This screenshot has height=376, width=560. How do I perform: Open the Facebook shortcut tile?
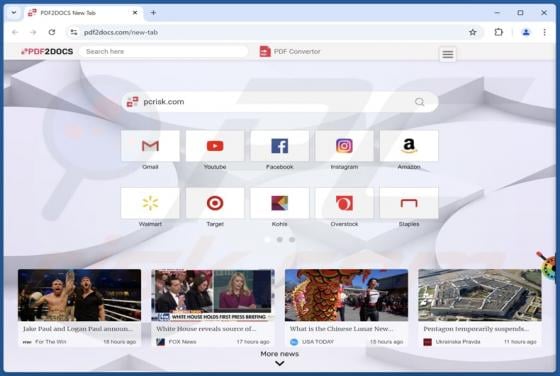tap(280, 146)
